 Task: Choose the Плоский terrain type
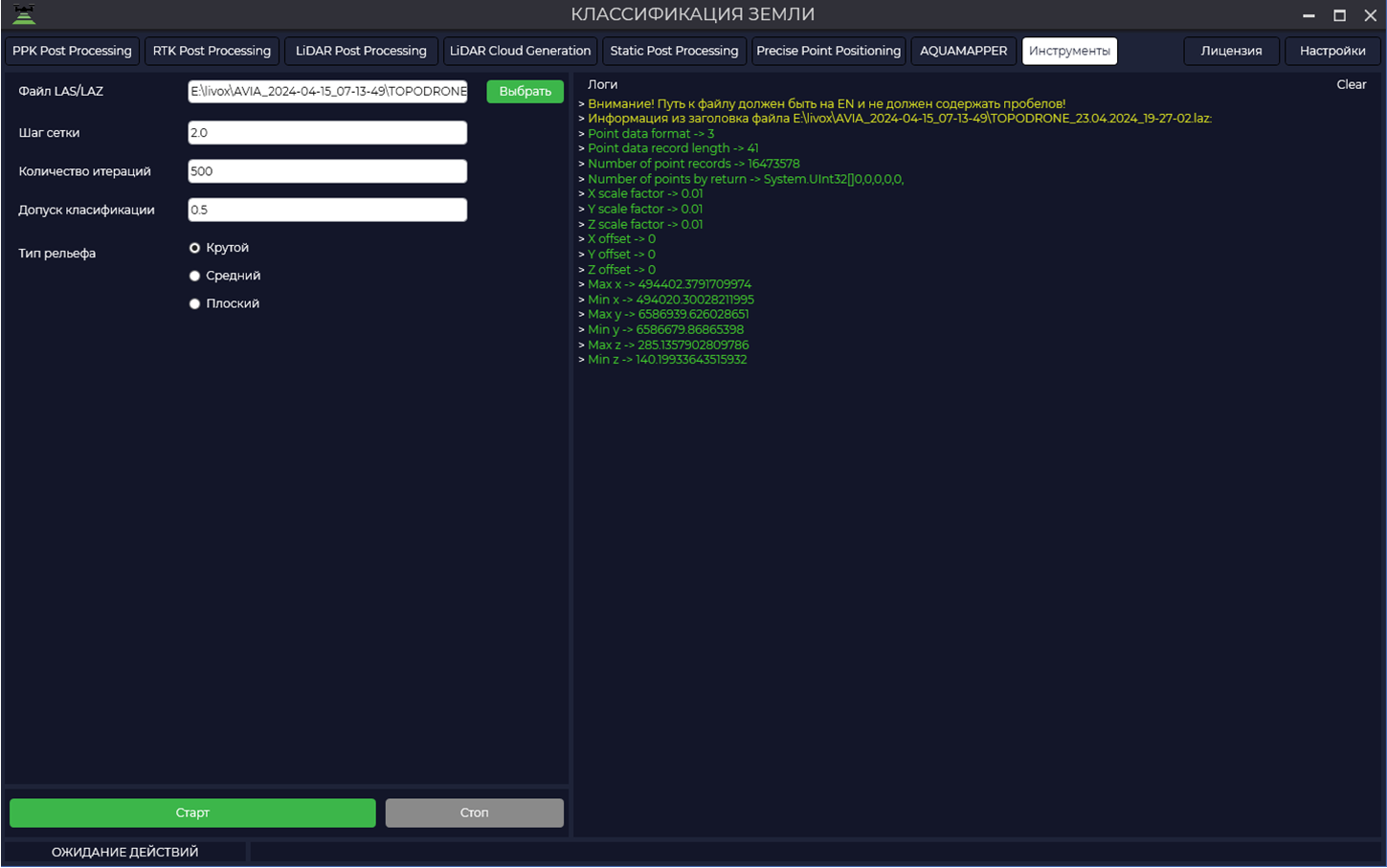[194, 303]
